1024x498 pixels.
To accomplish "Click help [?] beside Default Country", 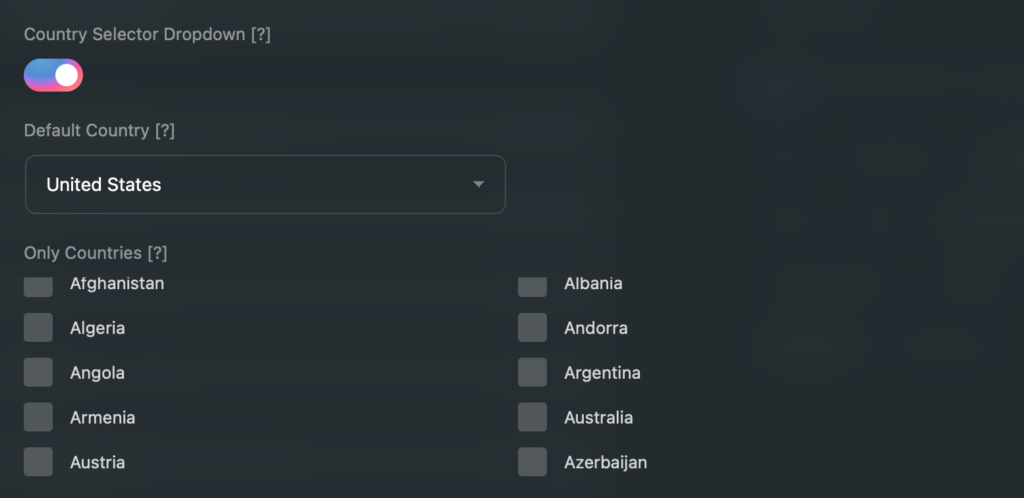I will coord(165,131).
